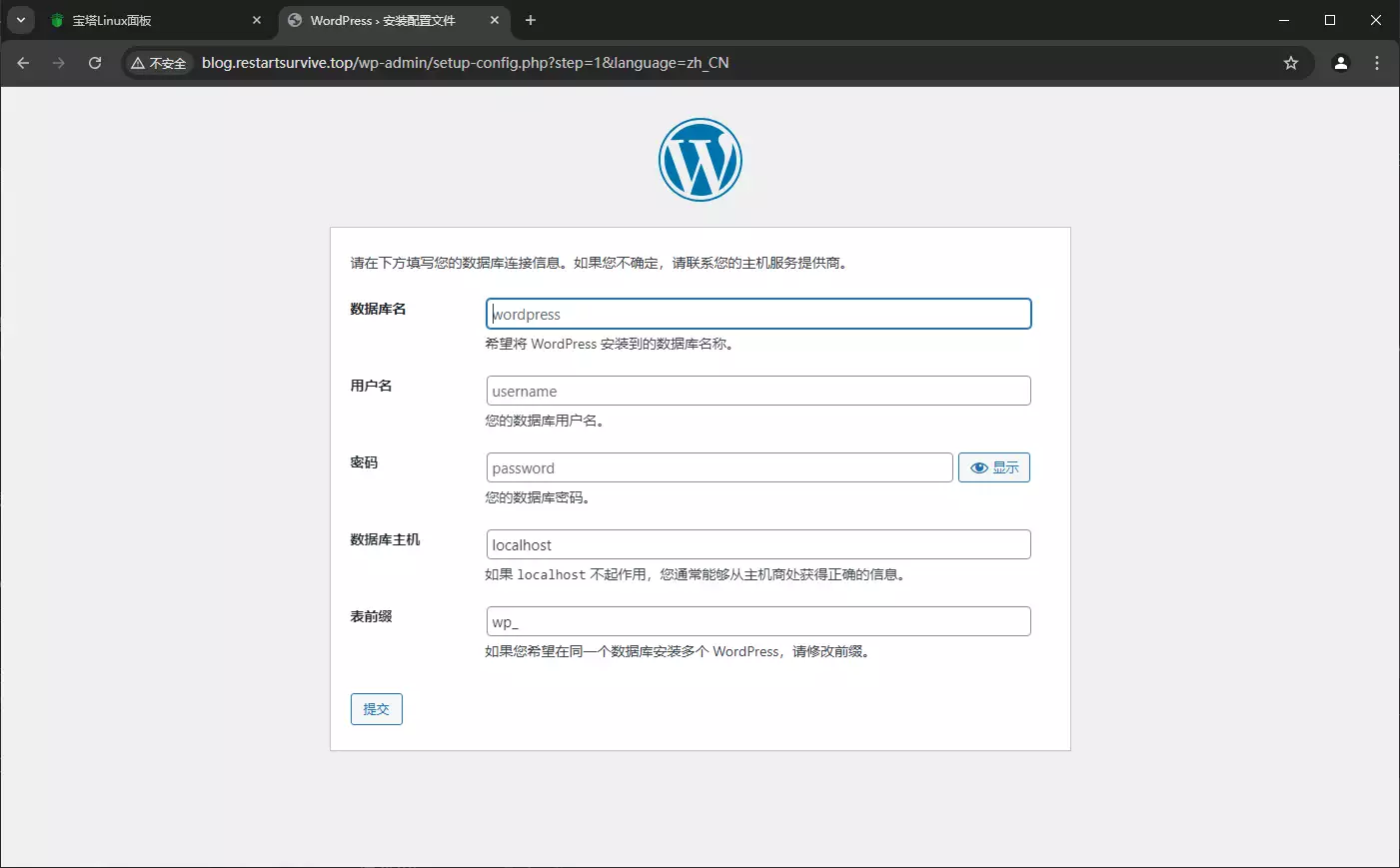This screenshot has height=868, width=1400.
Task: Click the 表前缀 wp_ field
Action: click(x=758, y=621)
